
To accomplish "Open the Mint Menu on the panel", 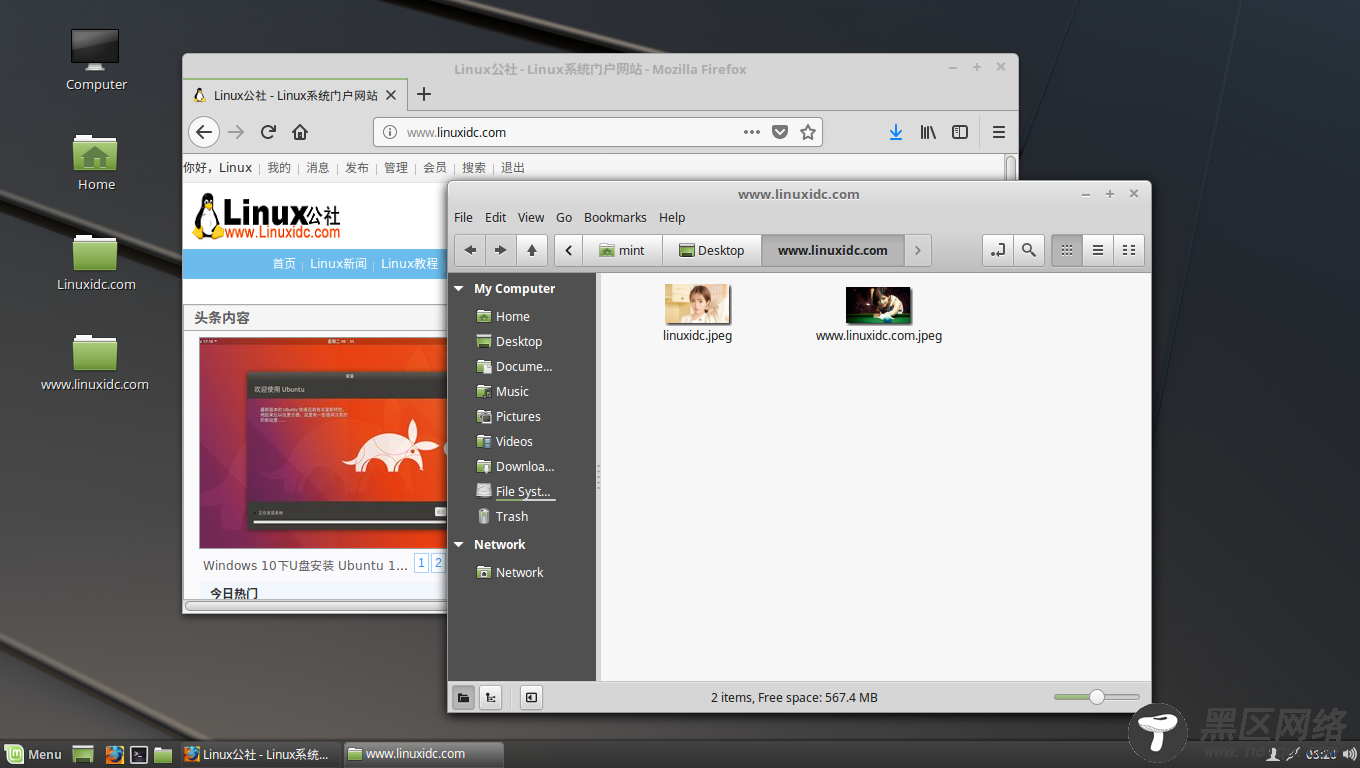I will [34, 754].
